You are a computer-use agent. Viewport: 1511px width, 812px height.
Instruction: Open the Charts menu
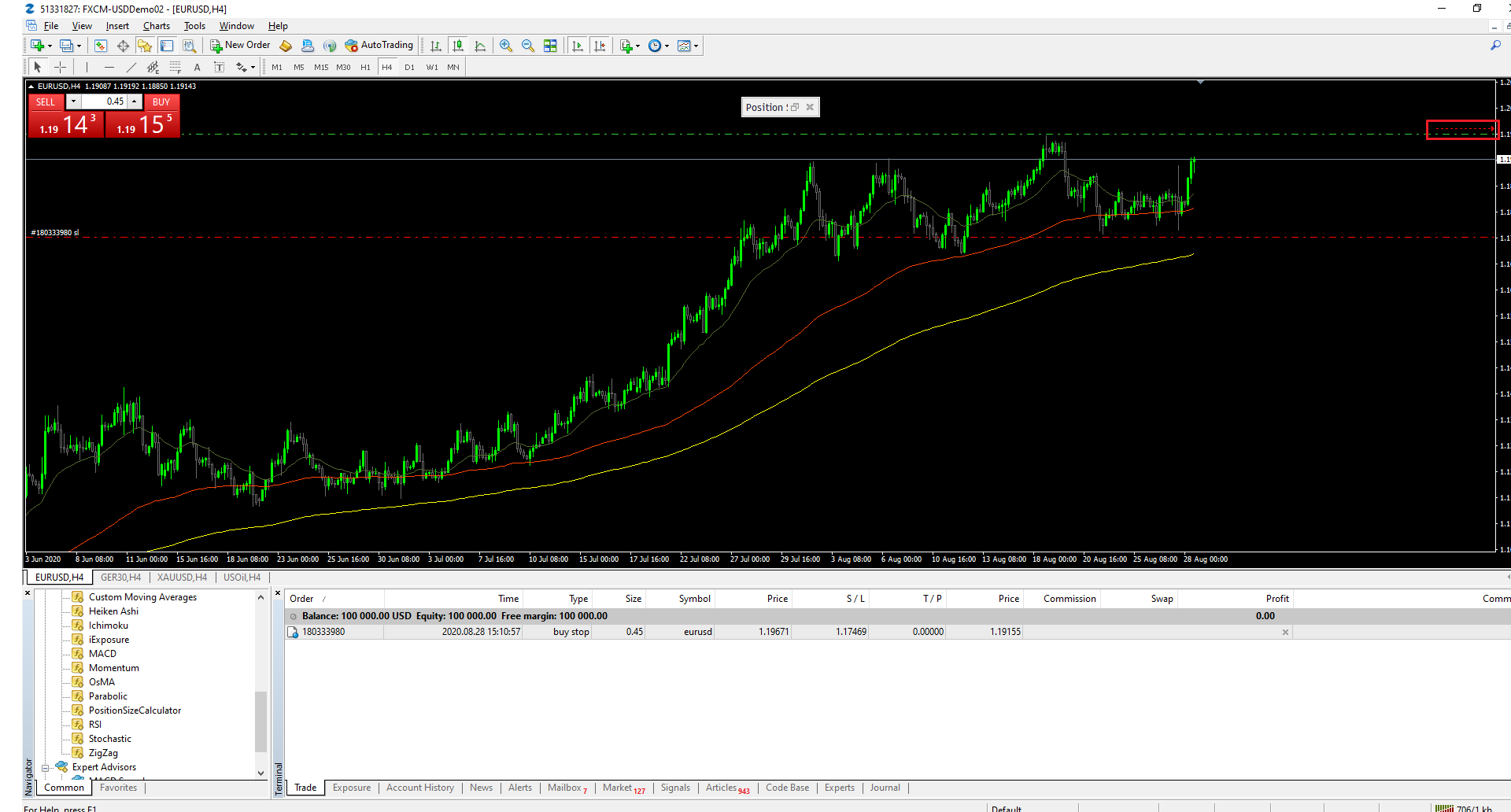pos(156,26)
